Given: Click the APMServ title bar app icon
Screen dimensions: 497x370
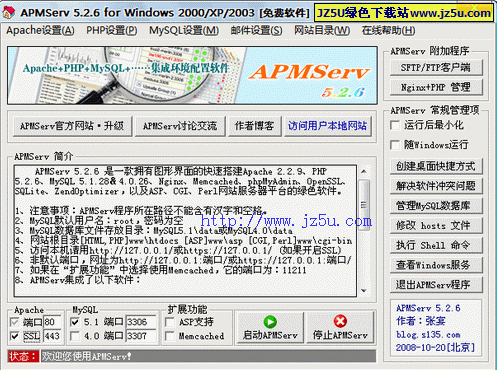Looking at the screenshot, I should pyautogui.click(x=9, y=12).
